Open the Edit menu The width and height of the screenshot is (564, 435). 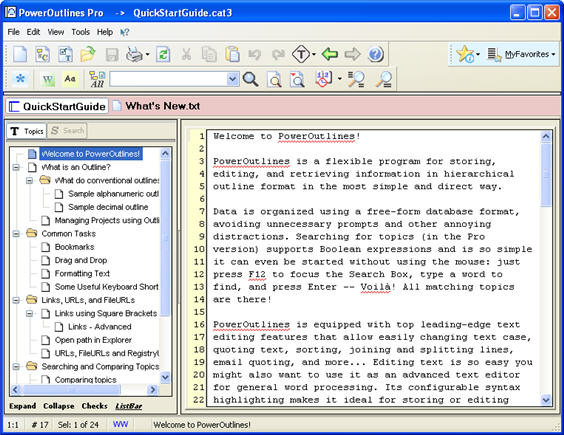click(x=33, y=32)
